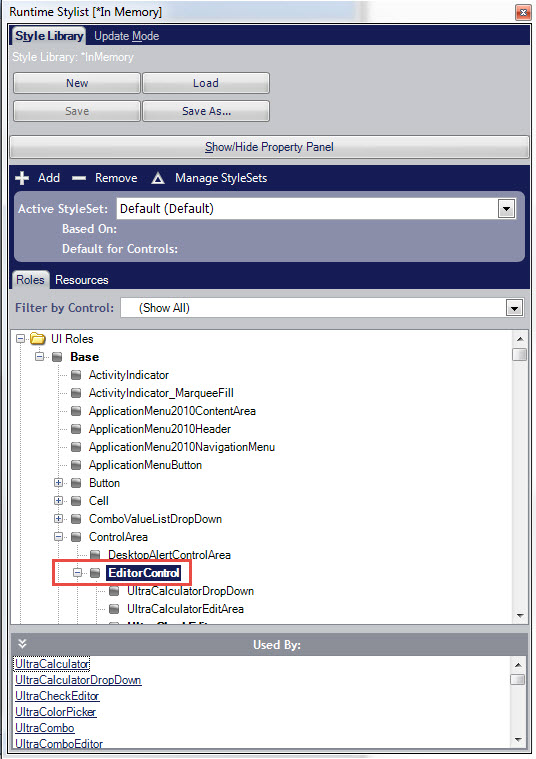Collapse the ControlArea tree node

(x=59, y=537)
